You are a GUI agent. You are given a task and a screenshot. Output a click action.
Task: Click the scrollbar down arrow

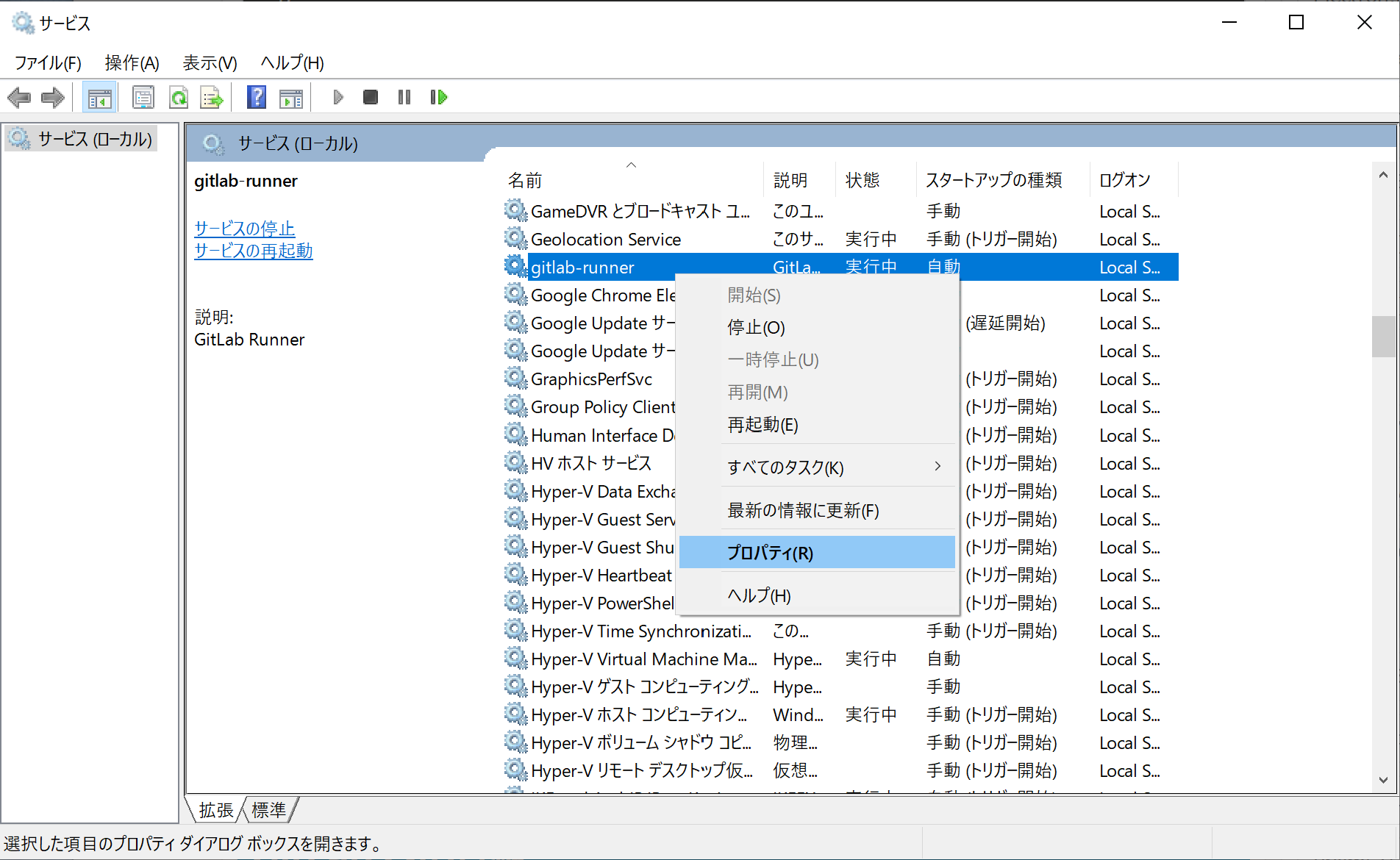click(x=1383, y=781)
